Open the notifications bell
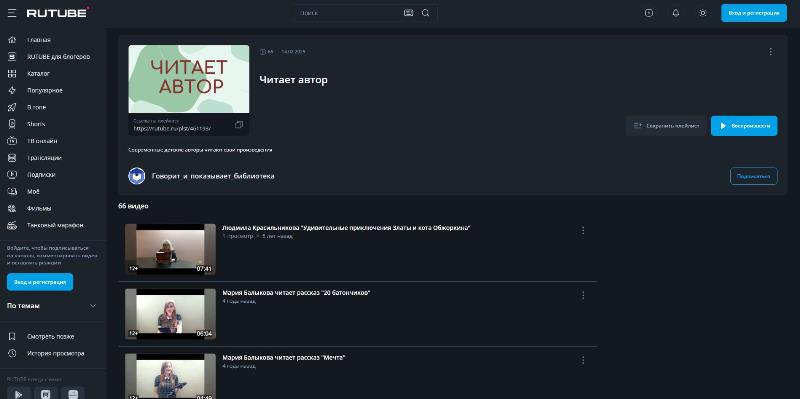This screenshot has height=399, width=800. pyautogui.click(x=676, y=13)
